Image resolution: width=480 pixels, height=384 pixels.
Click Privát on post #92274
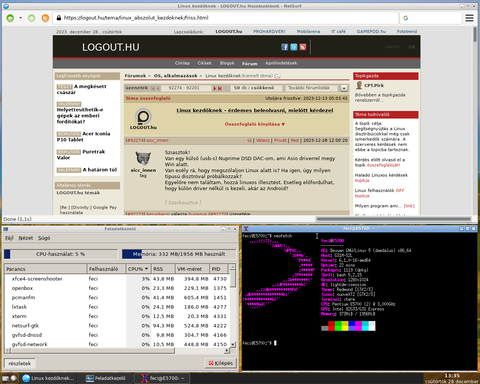280,140
